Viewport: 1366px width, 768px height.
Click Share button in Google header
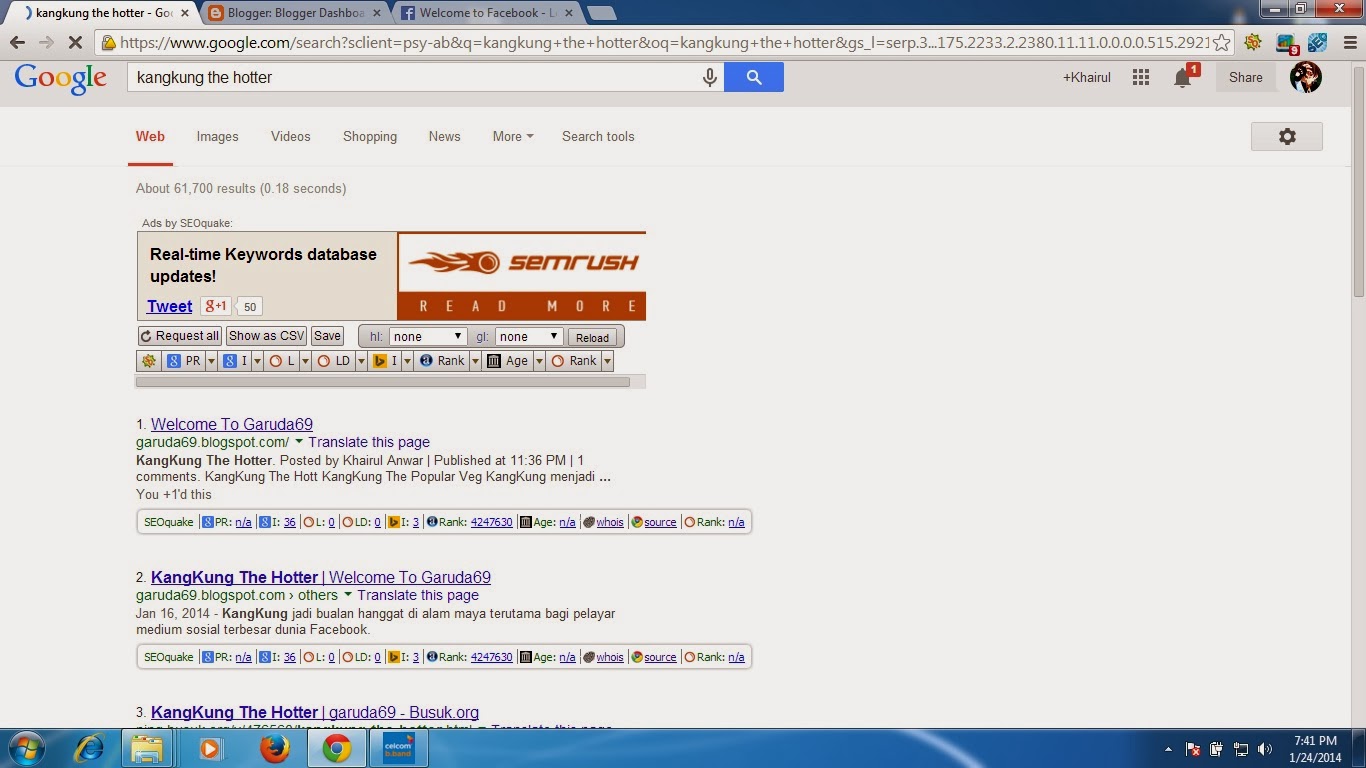[x=1246, y=77]
